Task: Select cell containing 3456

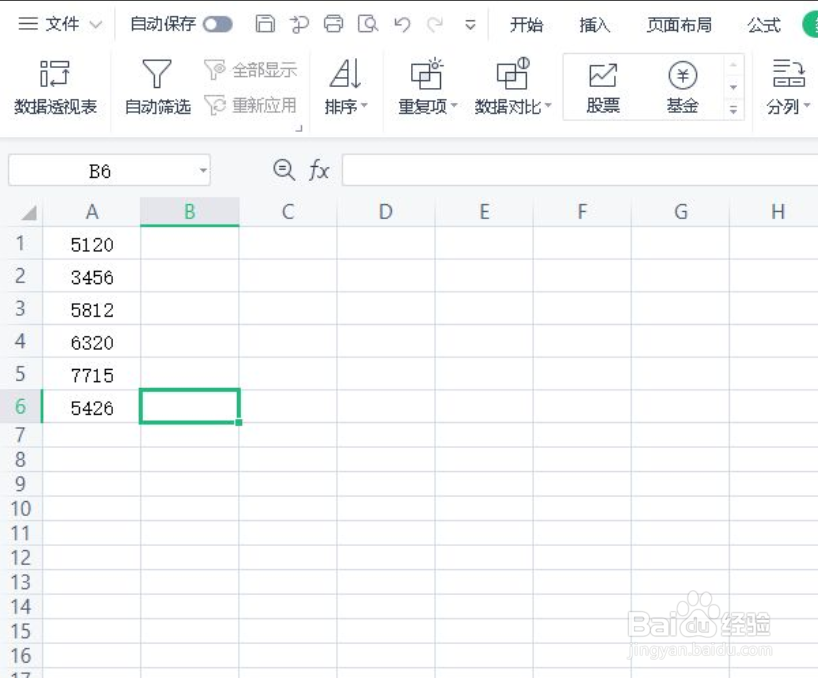Action: (92, 276)
